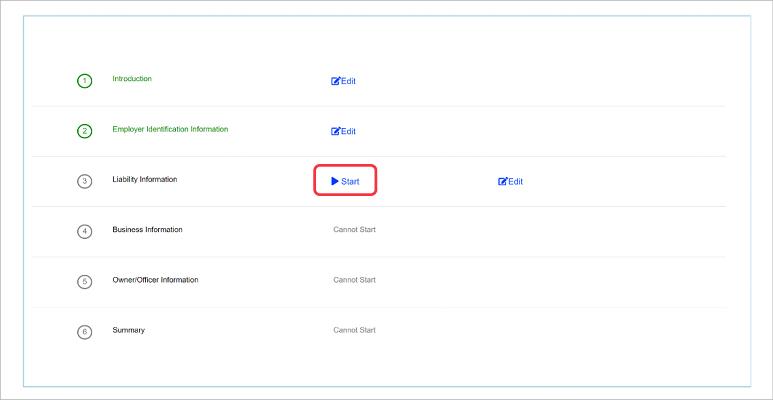The image size is (773, 400).
Task: Open the Introduction step label
Action: click(x=132, y=79)
